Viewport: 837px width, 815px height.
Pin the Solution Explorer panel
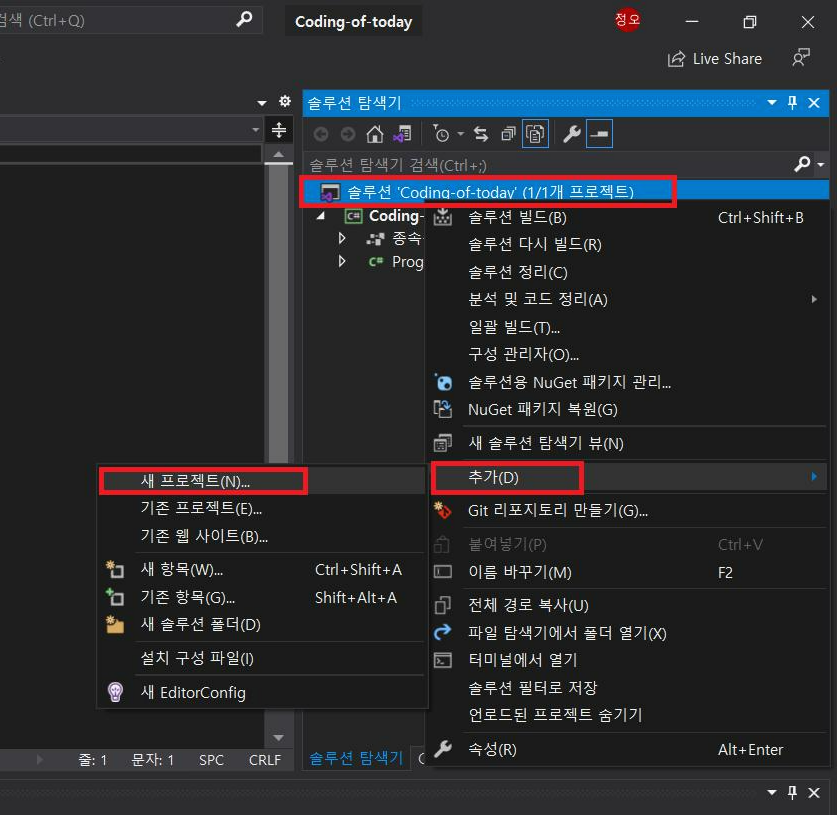pyautogui.click(x=793, y=102)
